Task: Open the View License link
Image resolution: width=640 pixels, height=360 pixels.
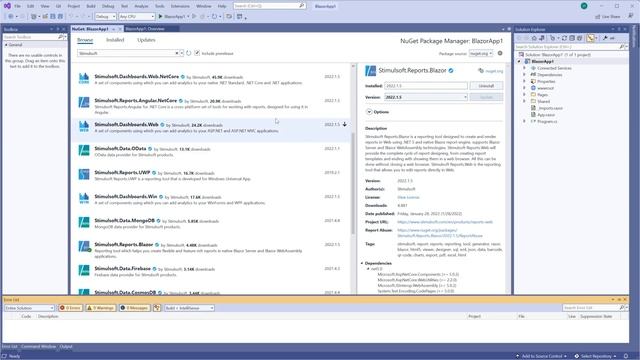Action: pos(408,198)
